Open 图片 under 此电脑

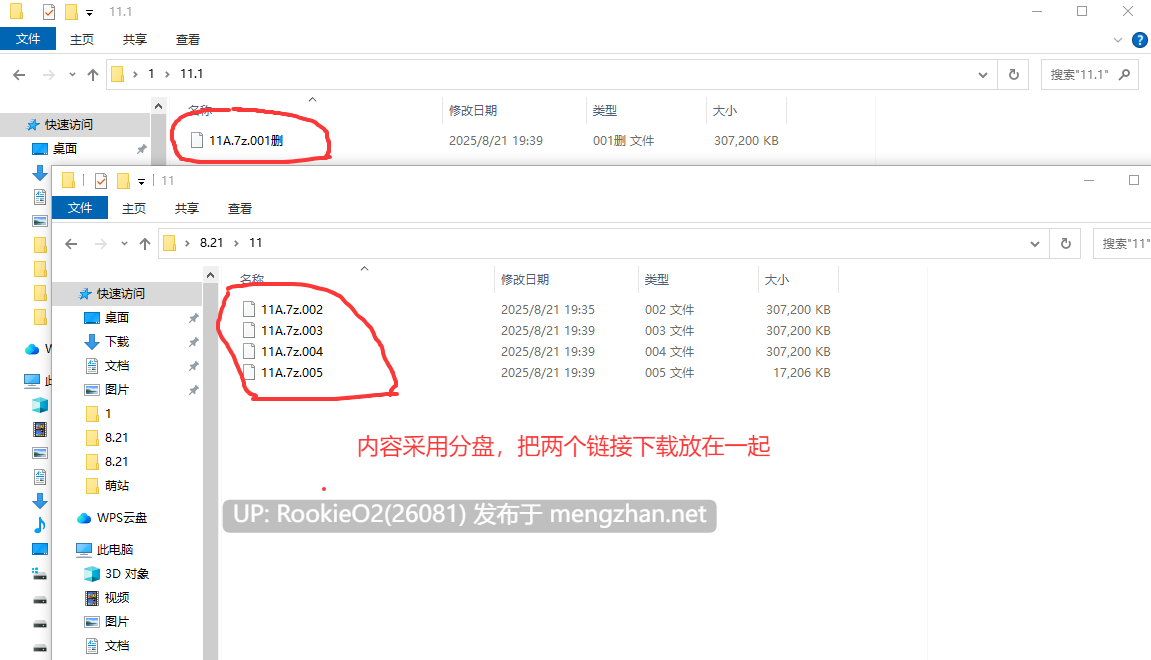coord(117,621)
